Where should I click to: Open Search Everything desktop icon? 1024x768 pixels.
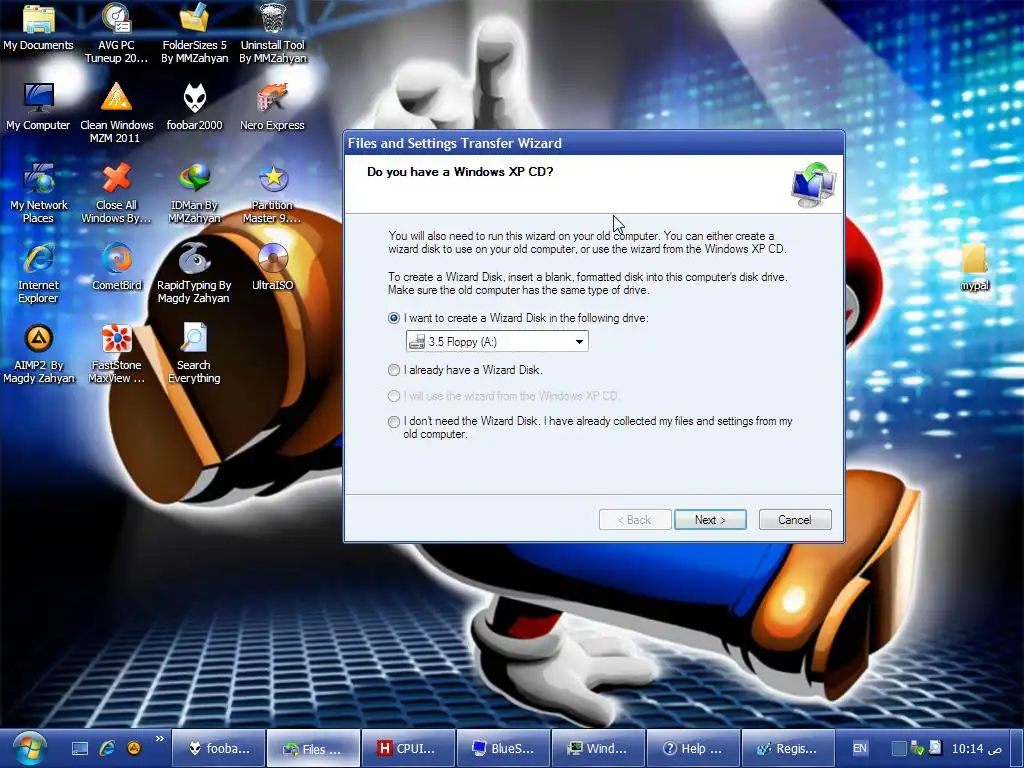pyautogui.click(x=194, y=353)
